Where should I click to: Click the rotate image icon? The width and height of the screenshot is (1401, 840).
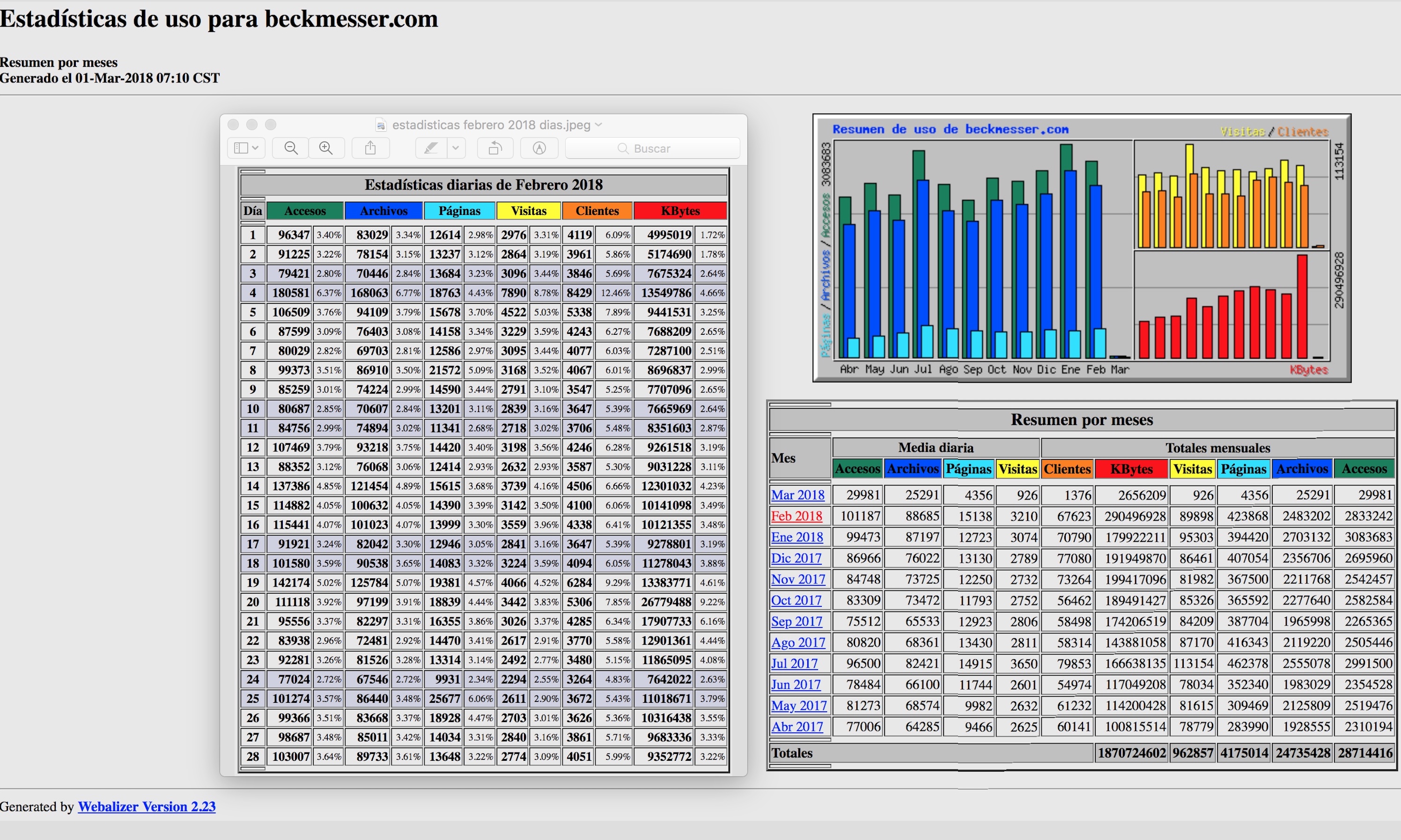tap(495, 148)
